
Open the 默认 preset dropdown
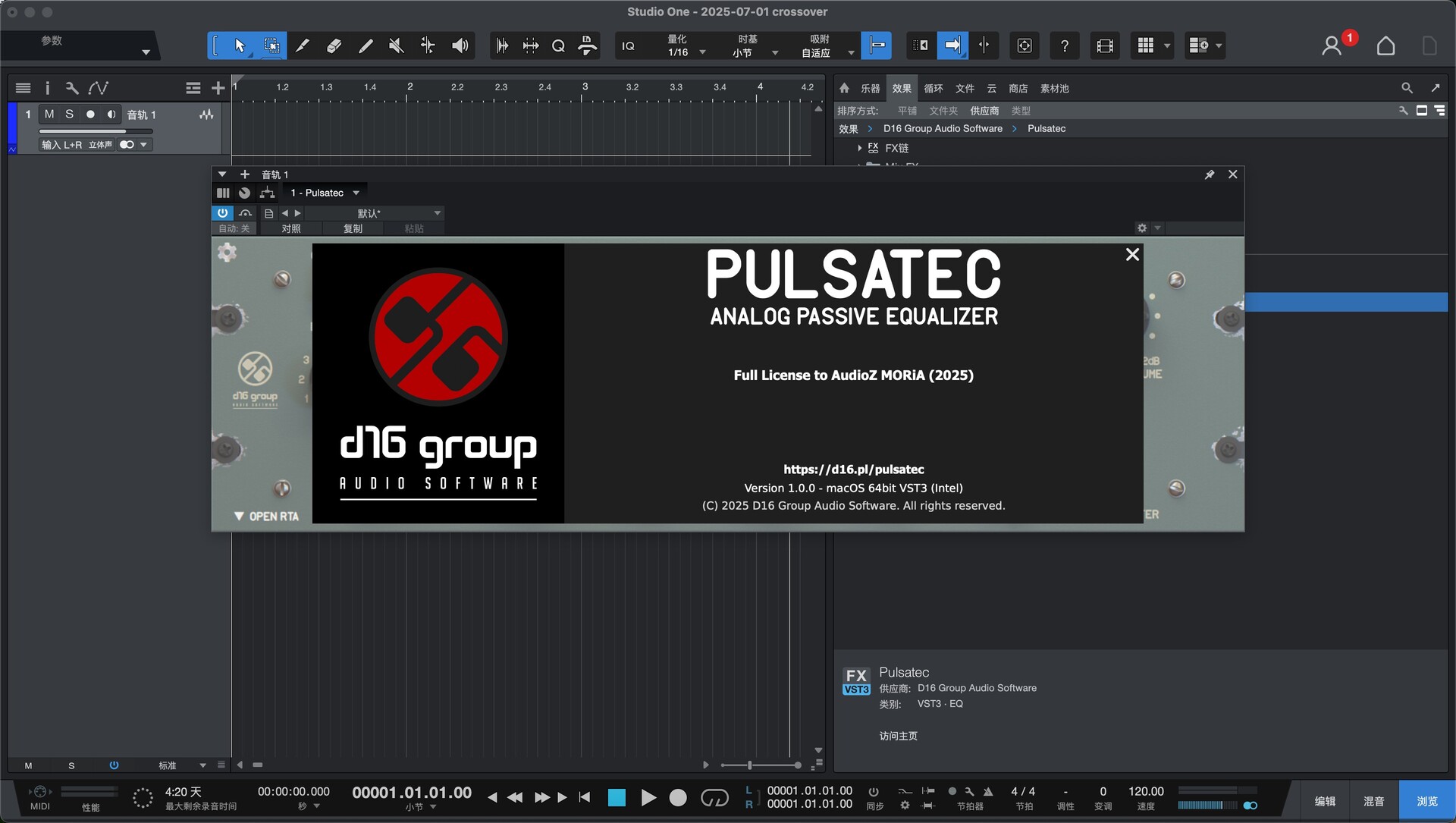(x=375, y=213)
